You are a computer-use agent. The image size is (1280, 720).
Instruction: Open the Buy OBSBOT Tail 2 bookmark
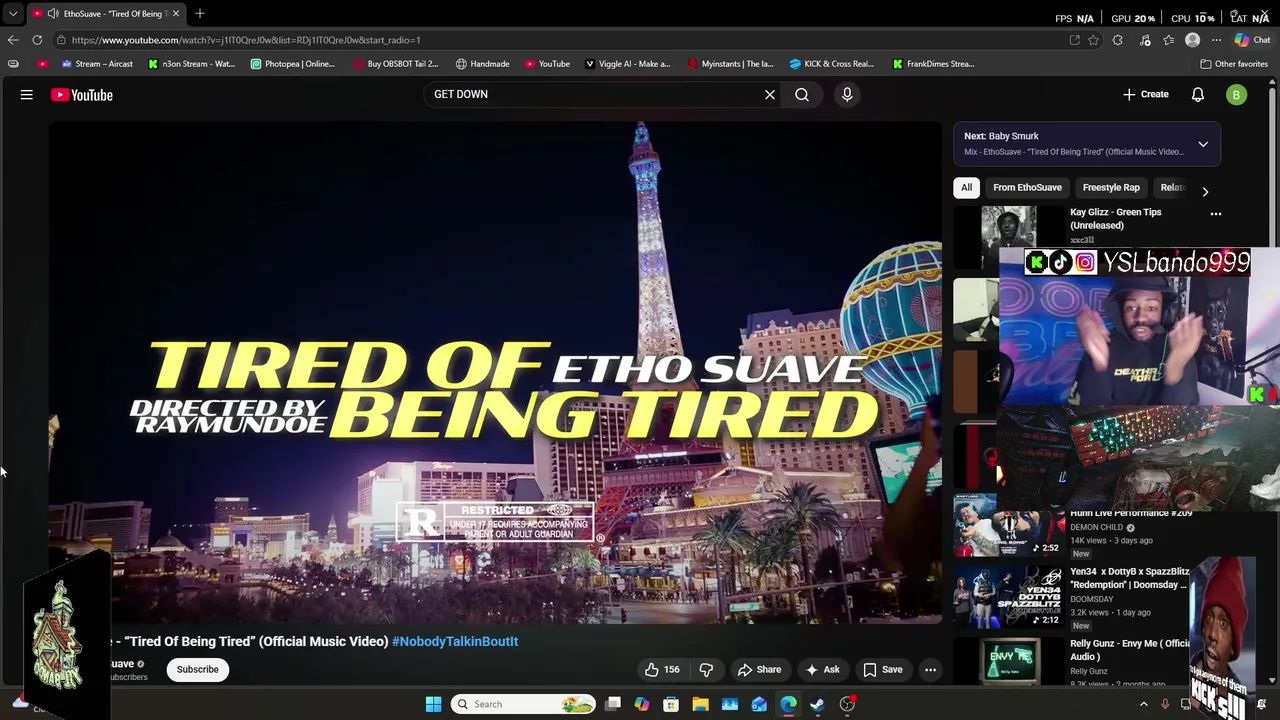[396, 64]
